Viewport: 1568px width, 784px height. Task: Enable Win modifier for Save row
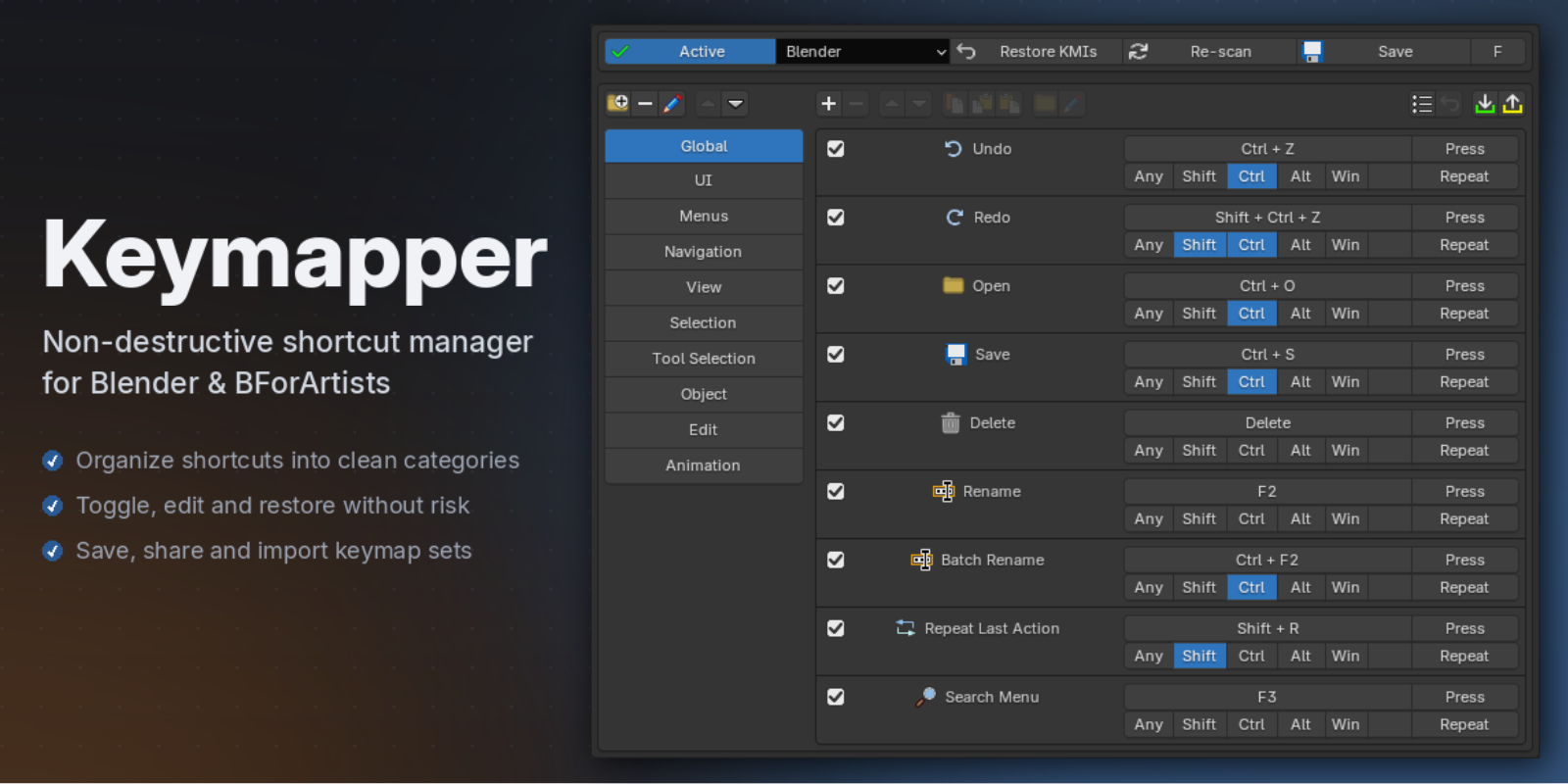point(1346,382)
